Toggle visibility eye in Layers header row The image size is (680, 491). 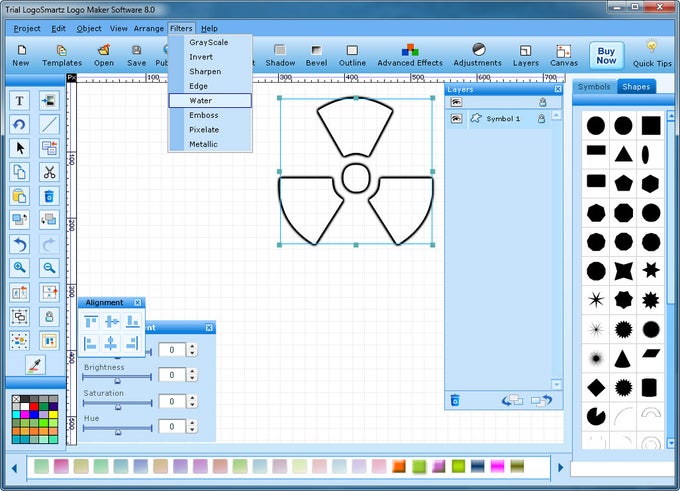456,102
